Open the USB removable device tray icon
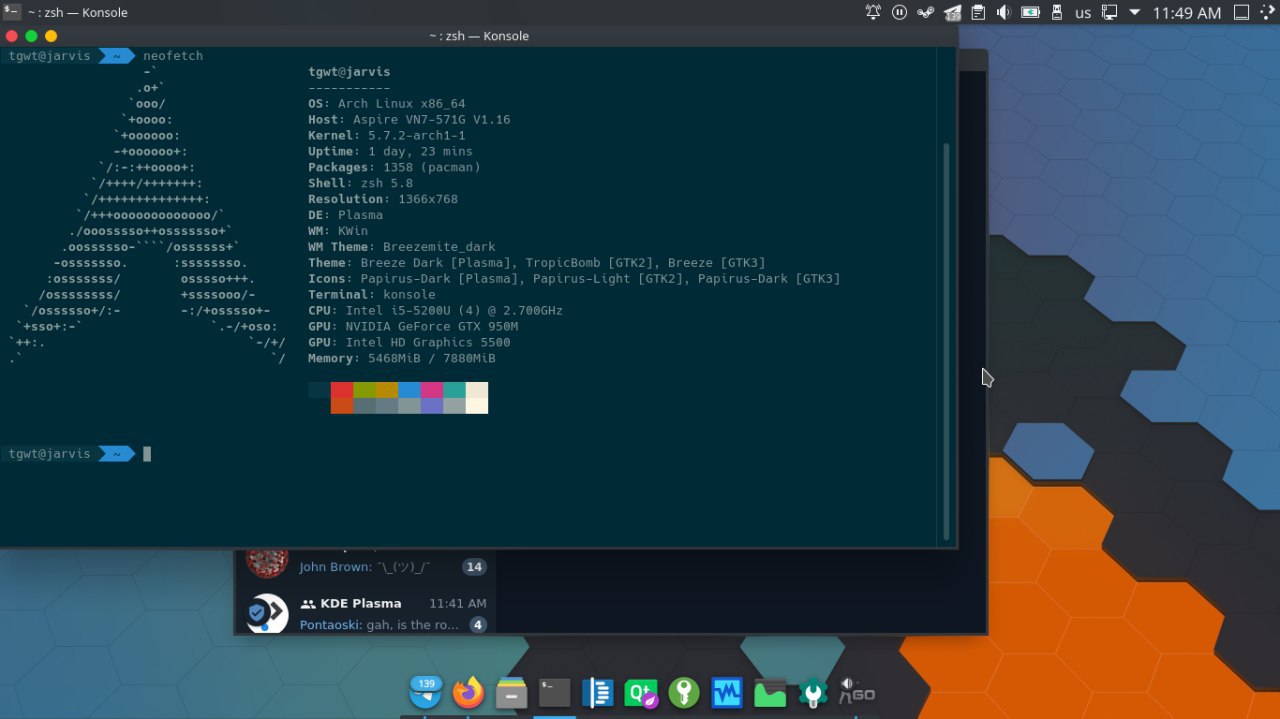1280x719 pixels. (x=1056, y=13)
